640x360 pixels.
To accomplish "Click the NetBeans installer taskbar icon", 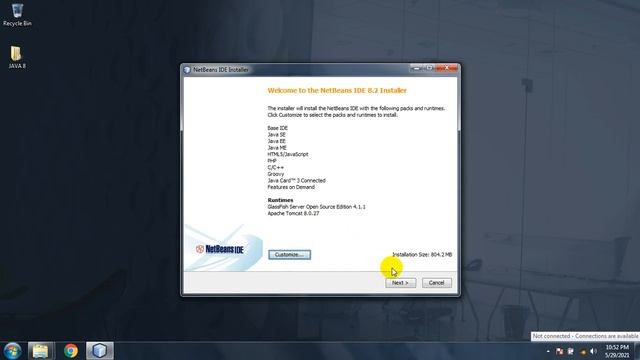I will tap(100, 351).
